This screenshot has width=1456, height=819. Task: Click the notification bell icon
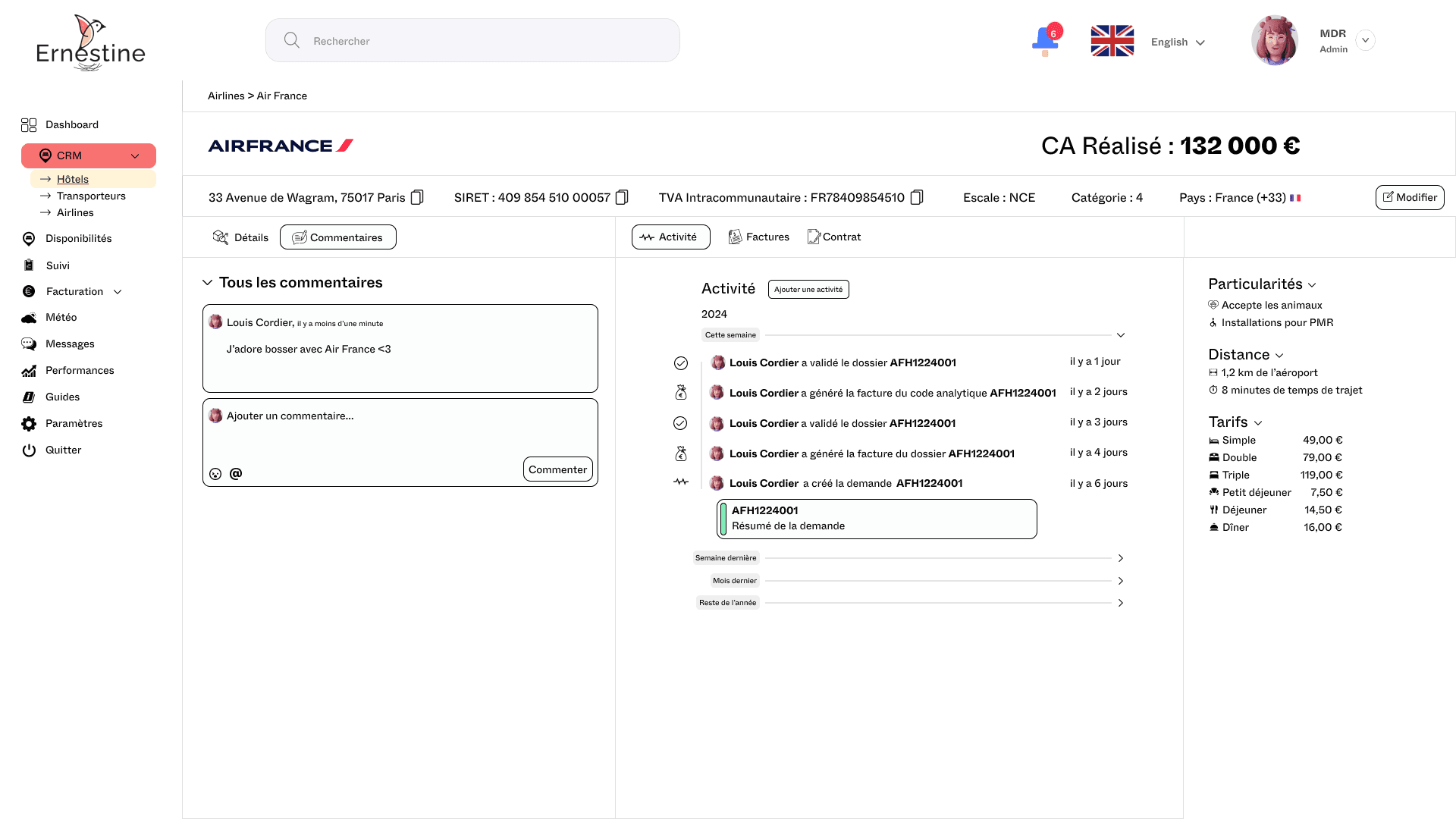click(1044, 40)
